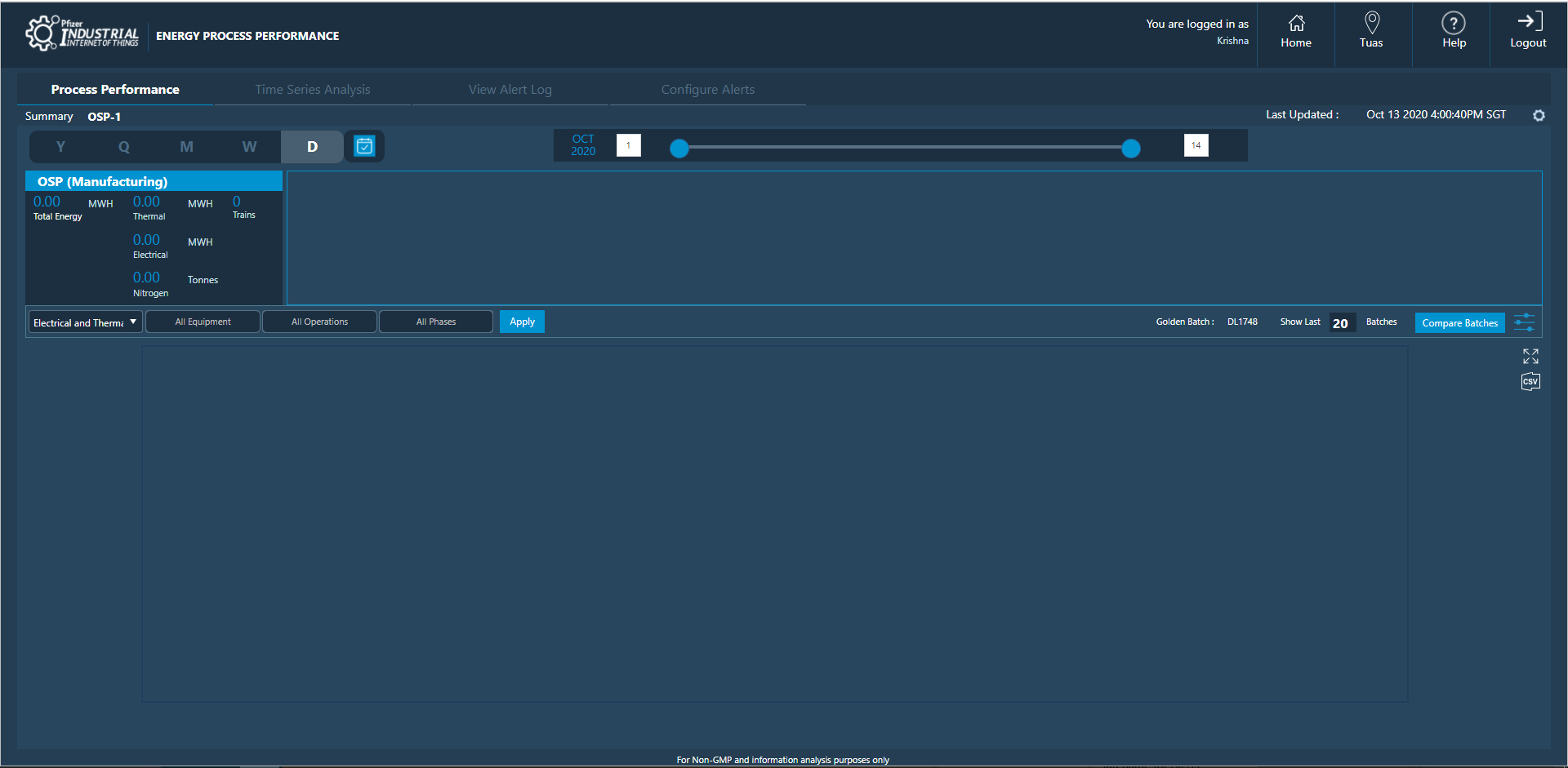Toggle the Y yearly time range
Screen dimensions: 1568x768
tap(60, 147)
